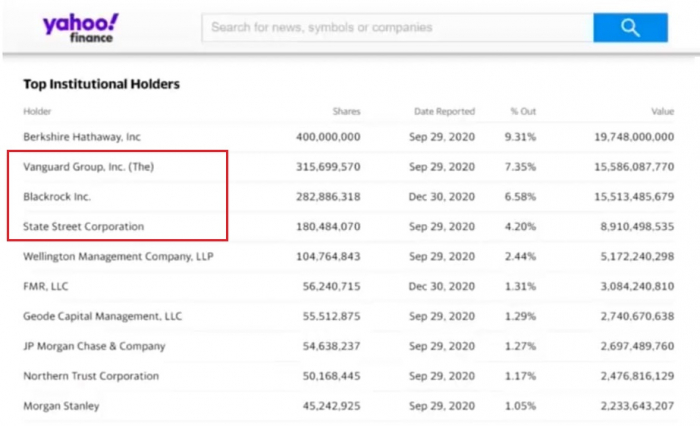Select shares value 55,512,875
This screenshot has height=426, width=700.
point(331,316)
